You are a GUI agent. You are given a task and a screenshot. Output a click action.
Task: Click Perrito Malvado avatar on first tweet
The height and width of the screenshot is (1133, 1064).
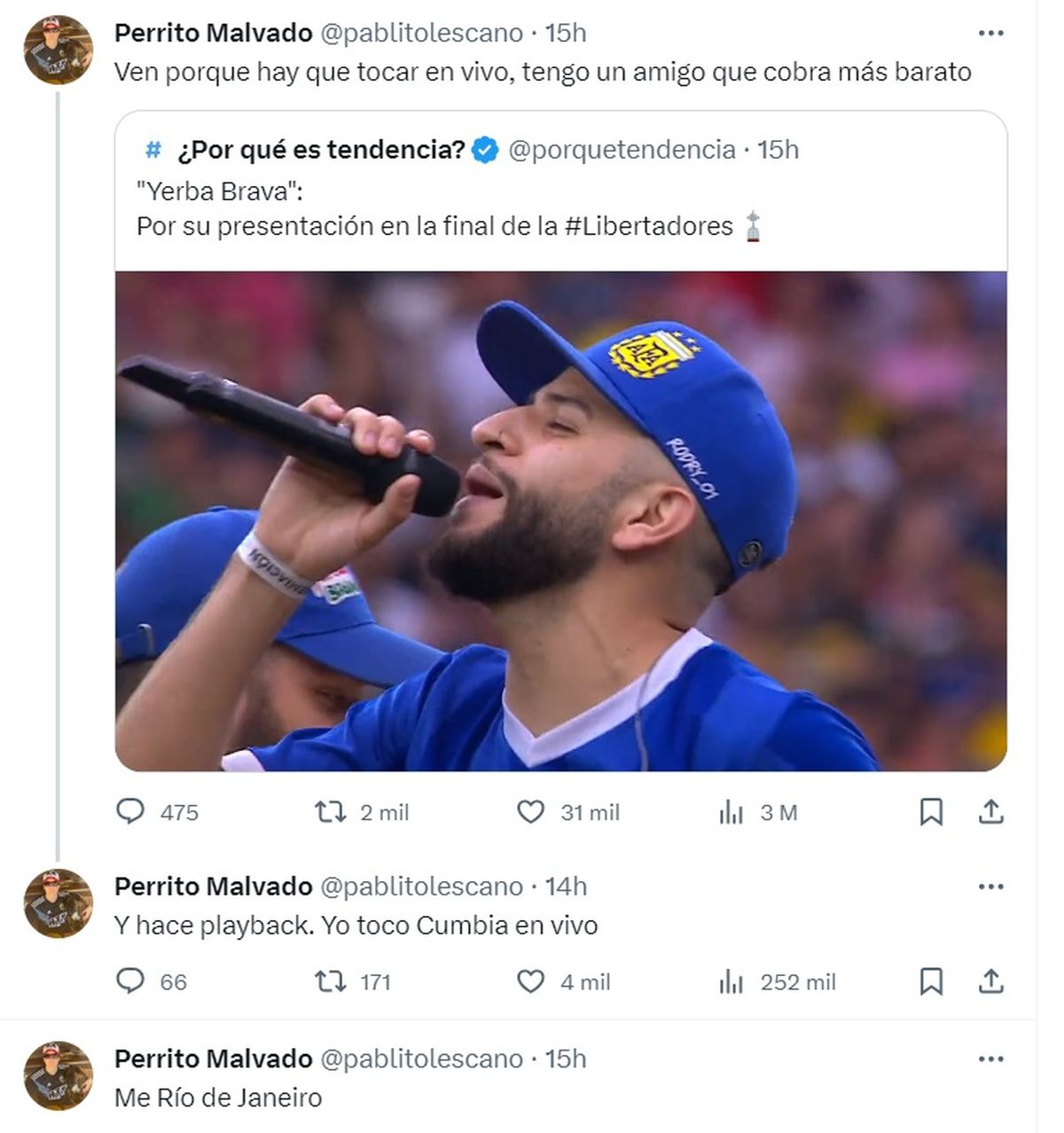[x=58, y=50]
